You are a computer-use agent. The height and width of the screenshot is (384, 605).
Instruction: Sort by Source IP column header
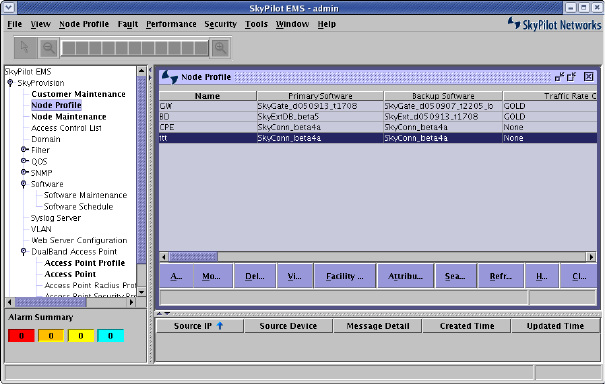[199, 326]
